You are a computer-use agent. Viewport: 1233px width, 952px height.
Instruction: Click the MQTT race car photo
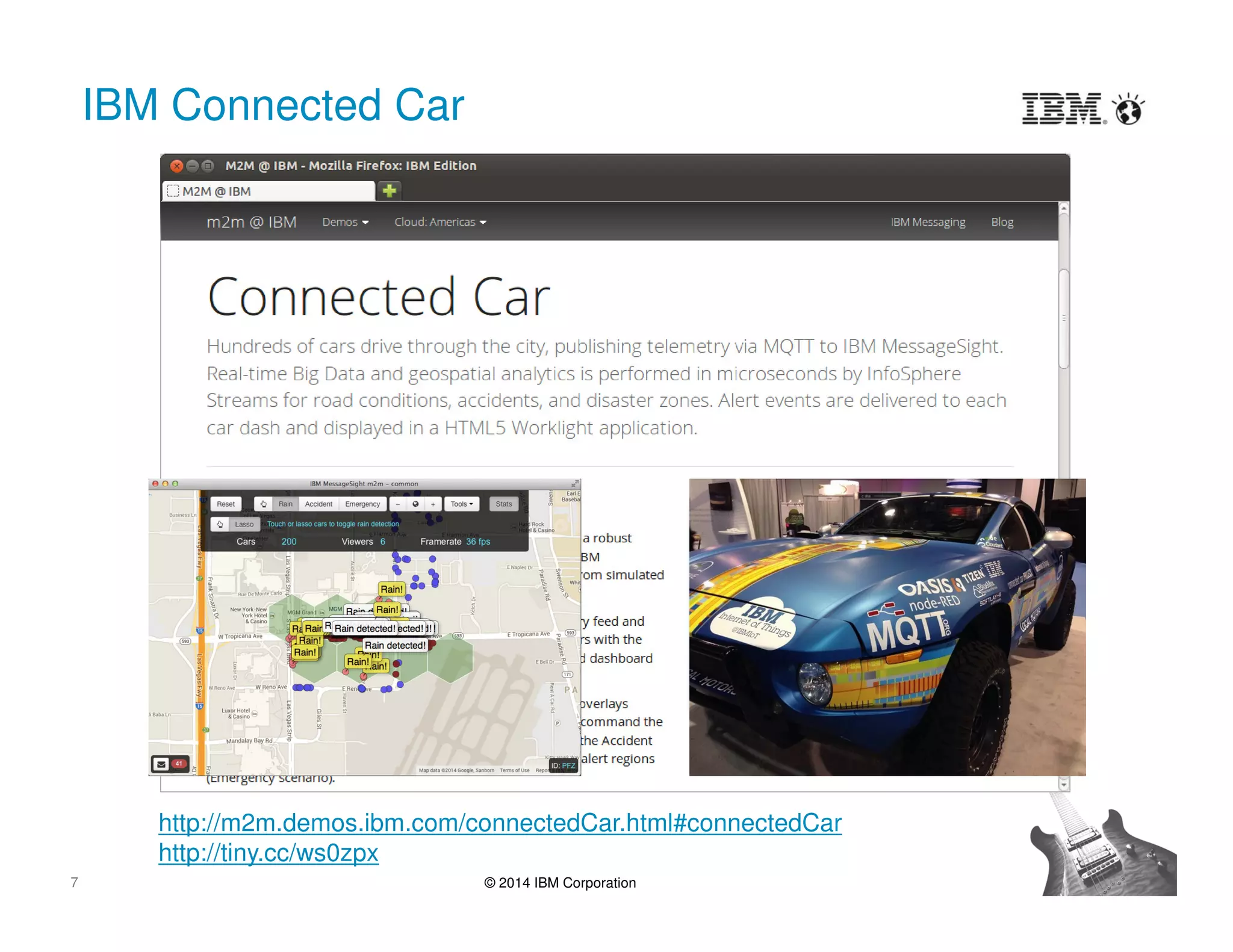point(887,627)
